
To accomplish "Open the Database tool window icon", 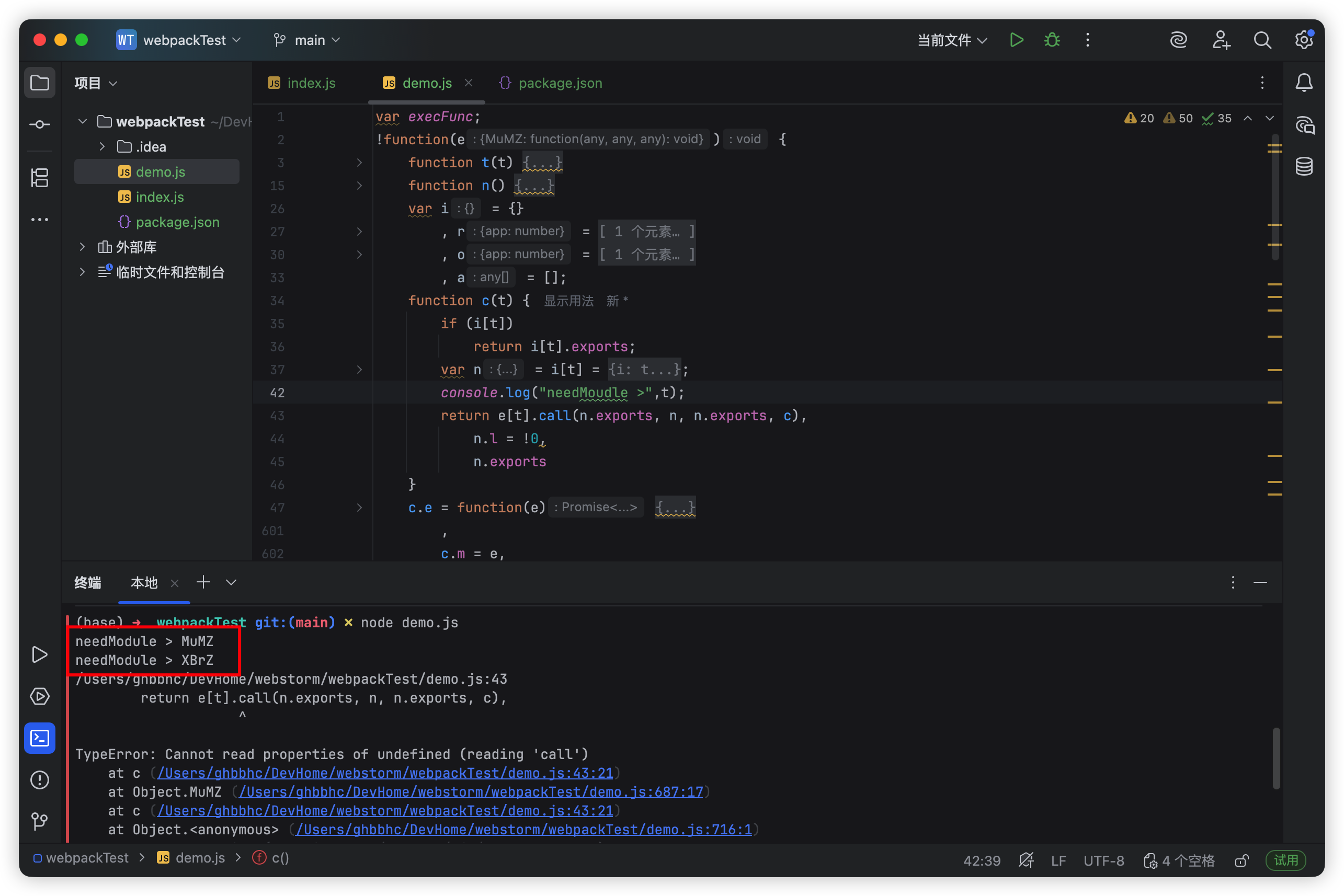I will point(1304,166).
